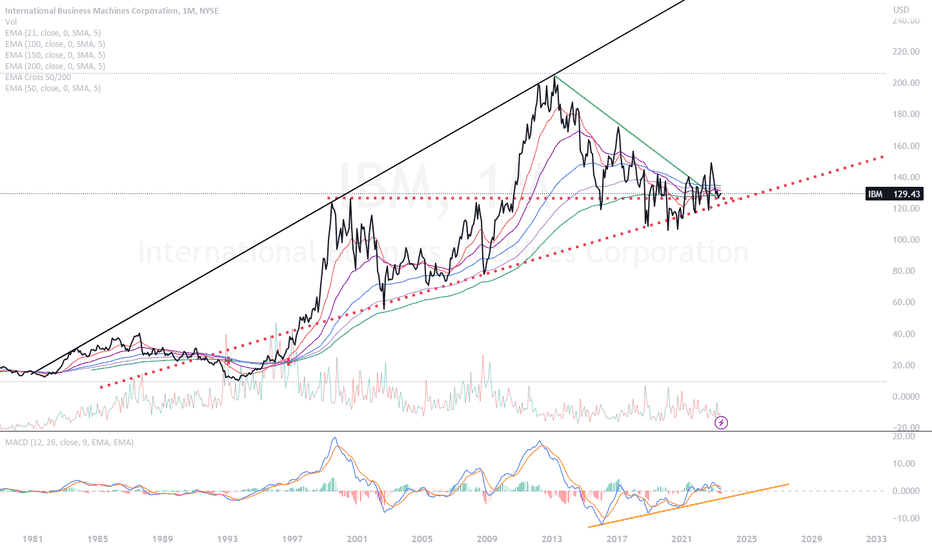The image size is (932, 550).
Task: Click the EMA Cross 50/200 legend
Action: pyautogui.click(x=38, y=77)
